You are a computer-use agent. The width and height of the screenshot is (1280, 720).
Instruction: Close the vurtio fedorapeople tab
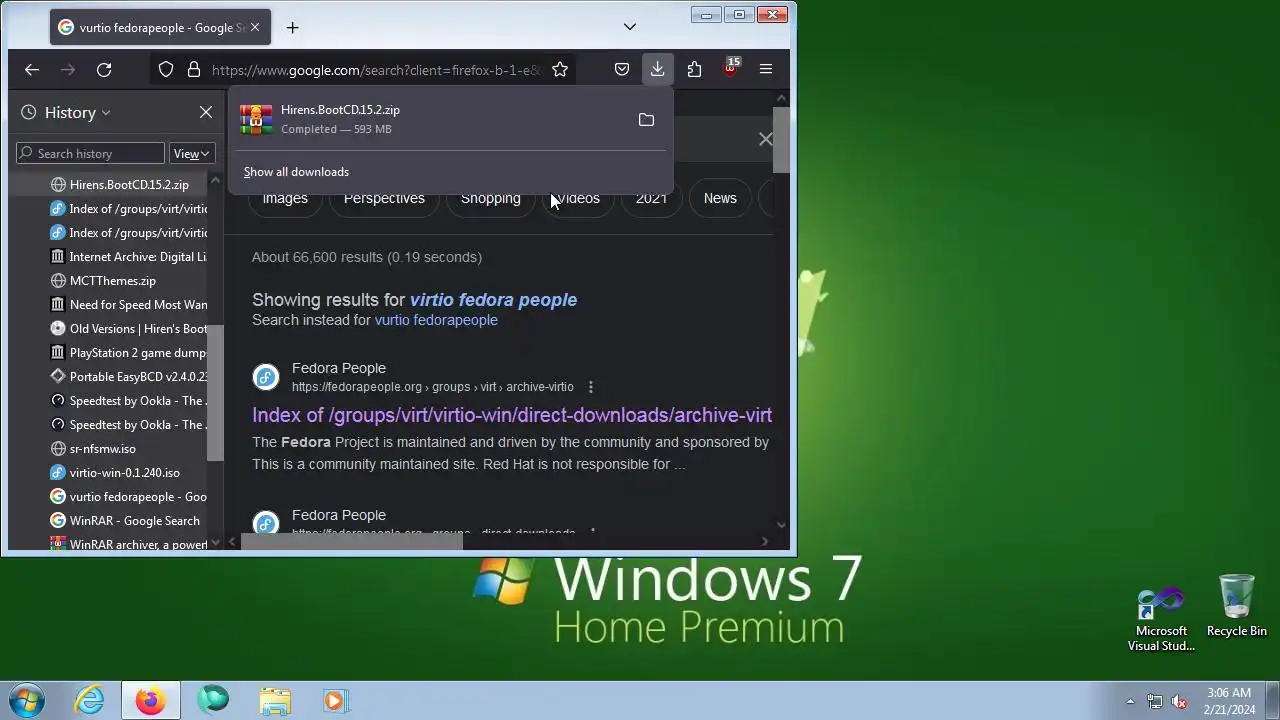click(254, 27)
